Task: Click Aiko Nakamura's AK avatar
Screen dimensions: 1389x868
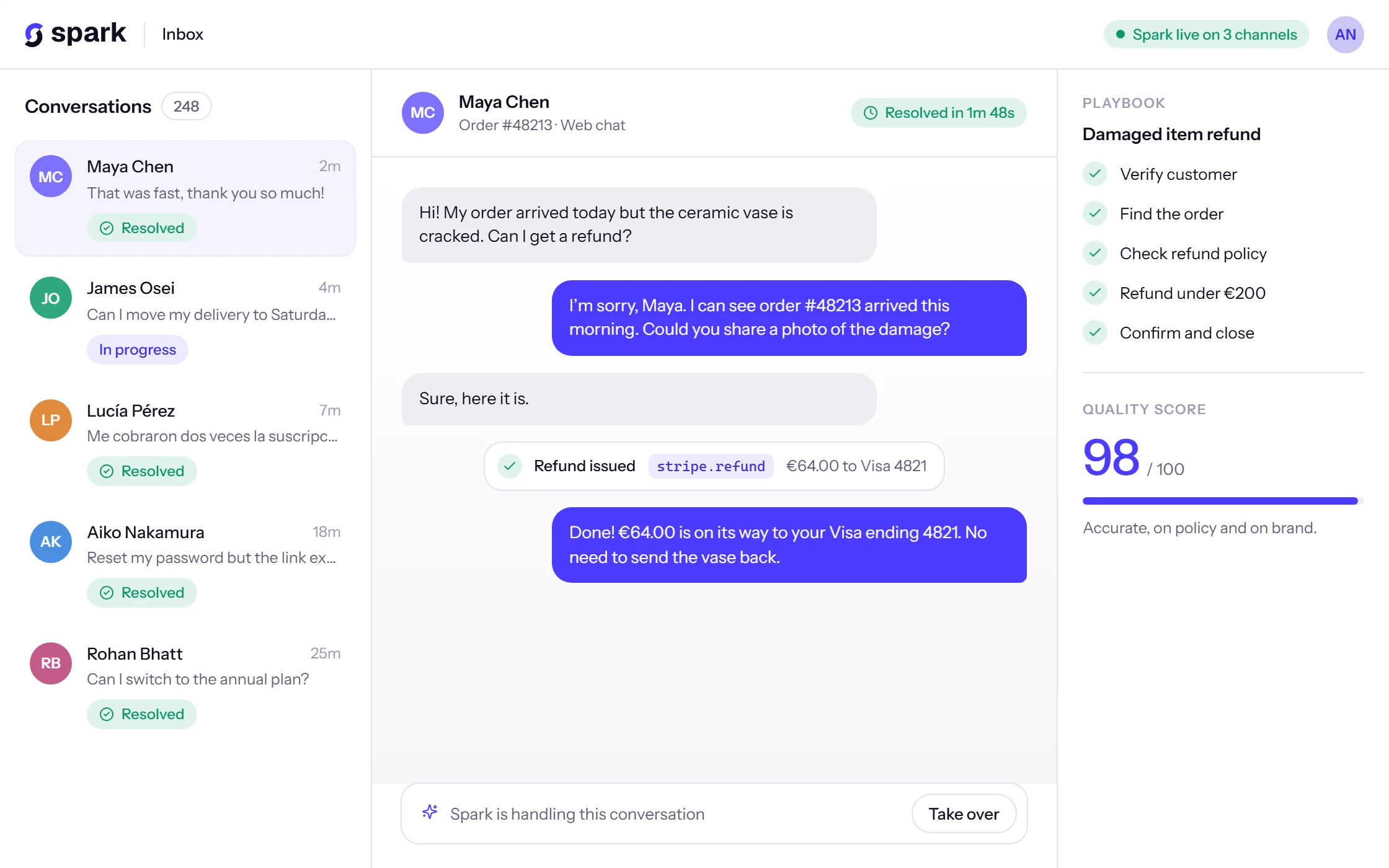Action: pos(51,542)
